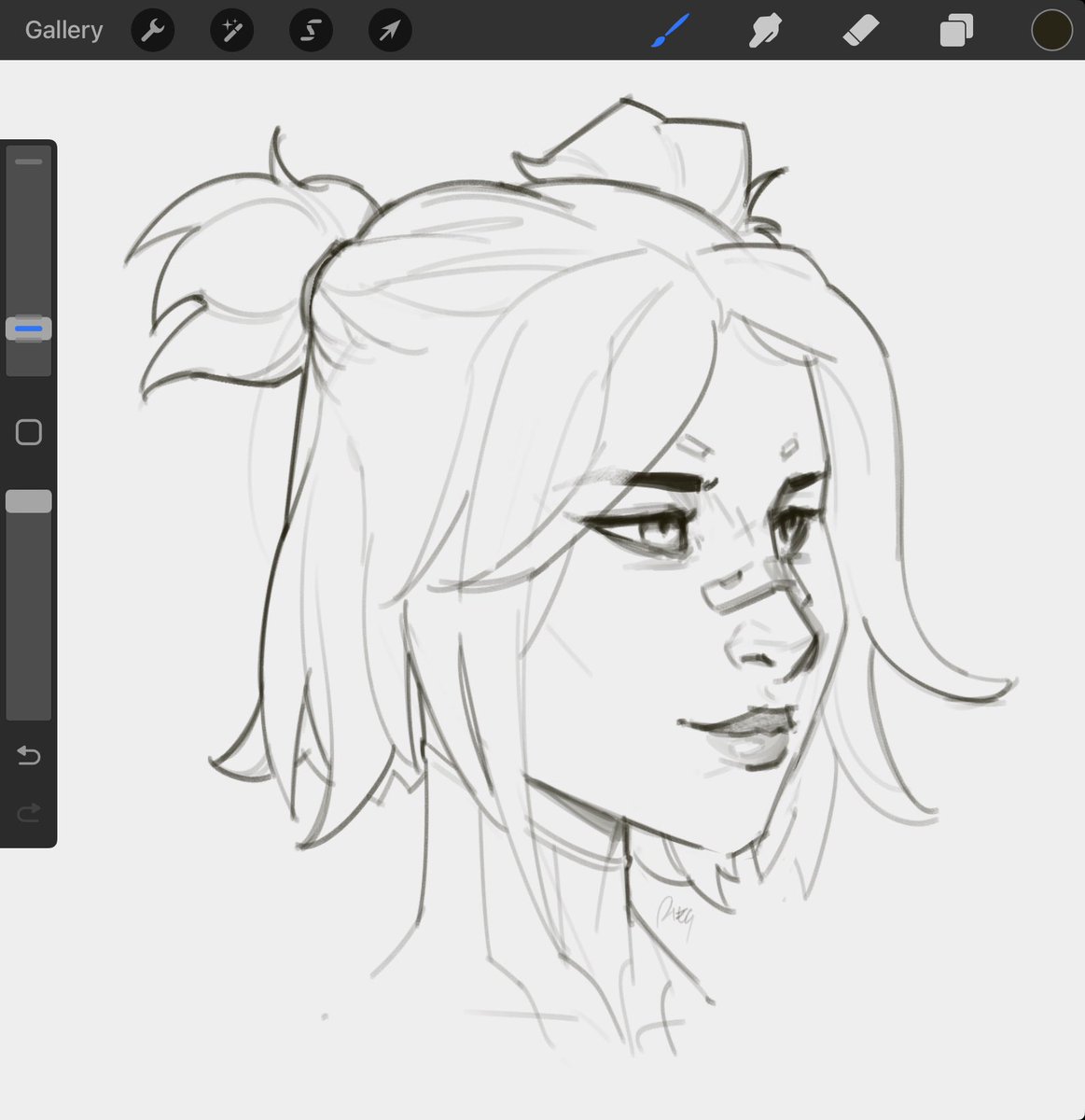Redo the last undone stroke
The image size is (1085, 1120).
(x=29, y=813)
